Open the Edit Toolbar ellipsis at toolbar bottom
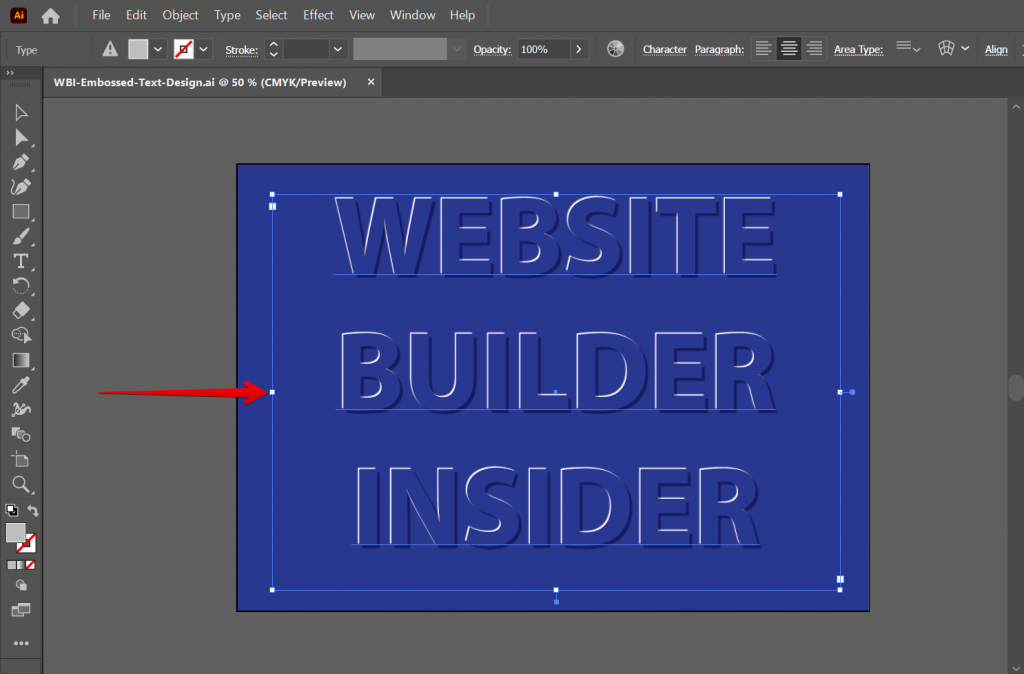This screenshot has height=674, width=1024. 22,643
